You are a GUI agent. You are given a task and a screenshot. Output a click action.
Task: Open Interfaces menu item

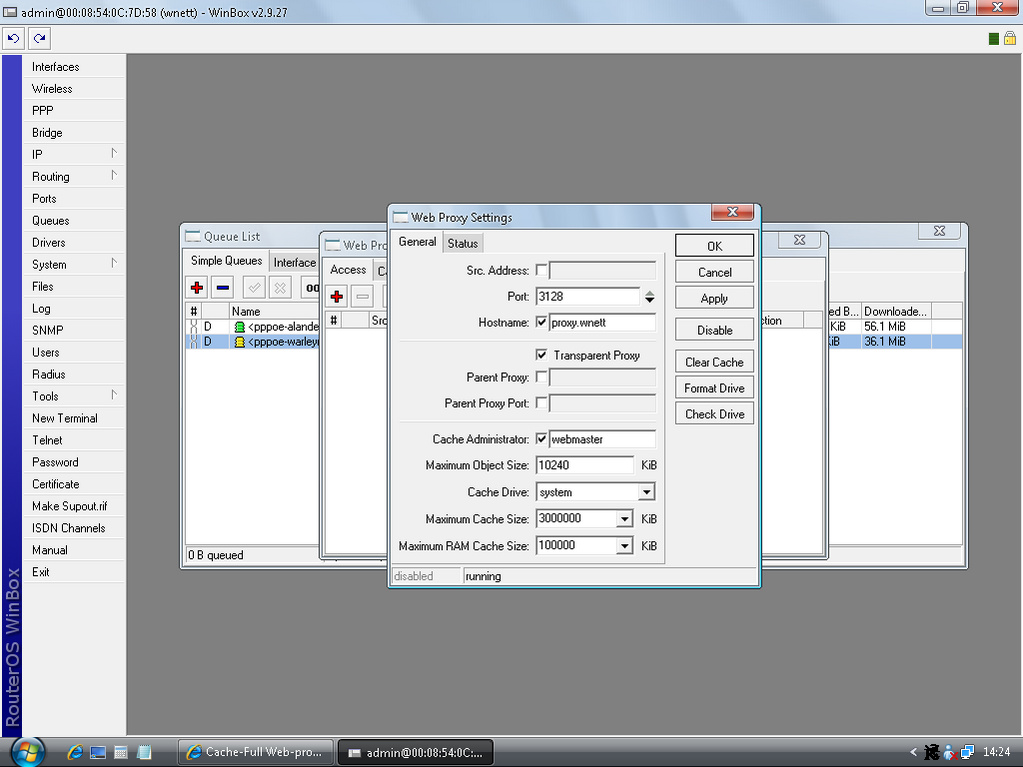point(74,67)
